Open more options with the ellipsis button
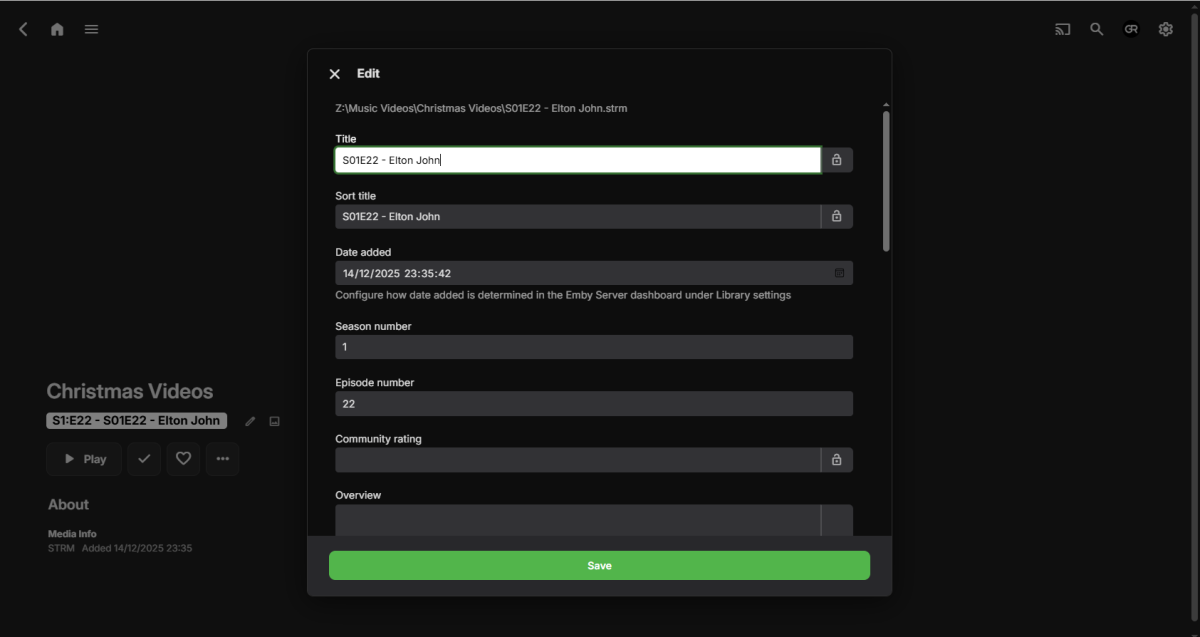1200x637 pixels. pos(222,459)
